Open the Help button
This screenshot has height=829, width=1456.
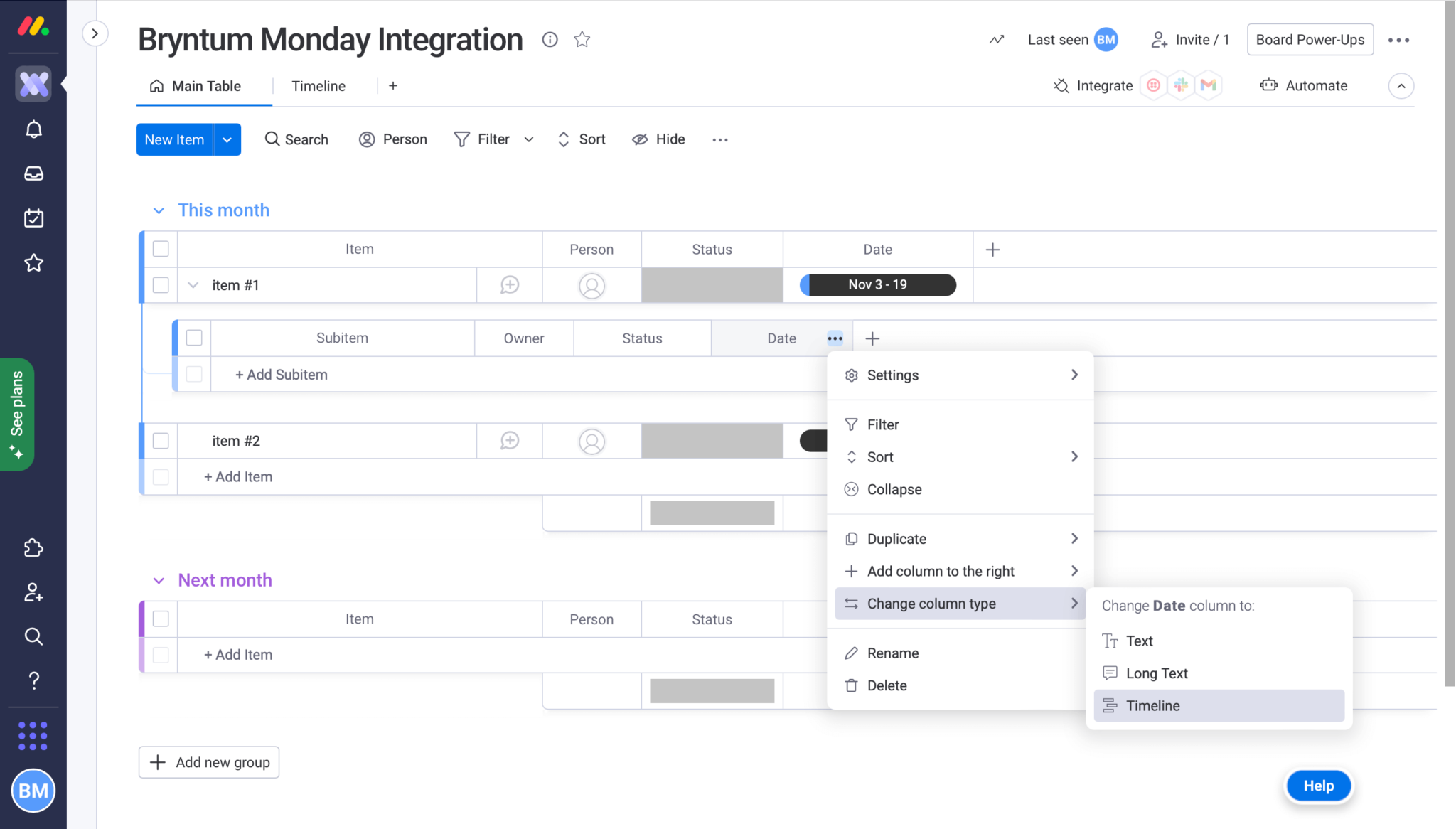tap(1318, 786)
